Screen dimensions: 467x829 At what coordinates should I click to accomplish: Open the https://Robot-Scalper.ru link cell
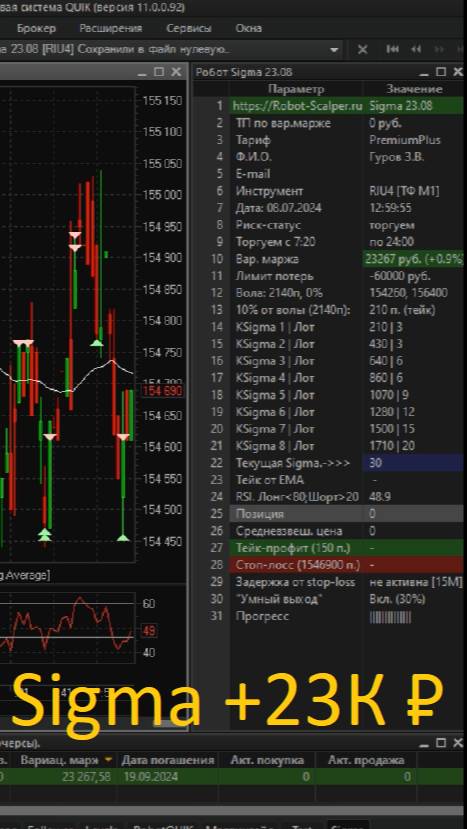[297, 106]
